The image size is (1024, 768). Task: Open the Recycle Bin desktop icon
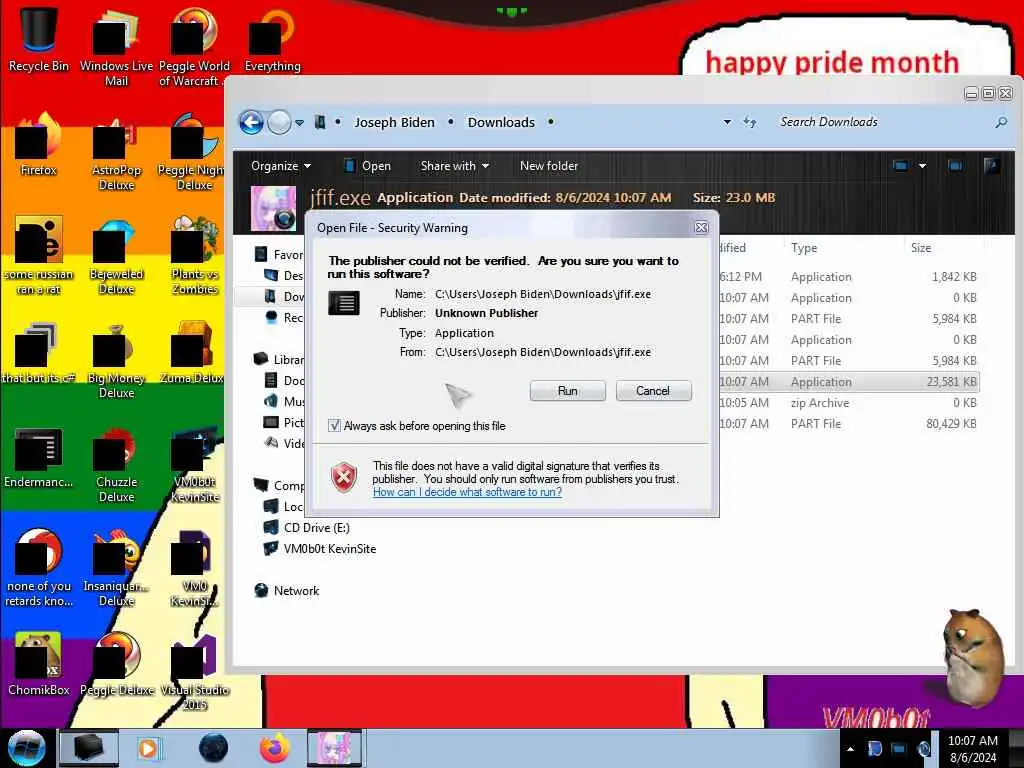39,39
